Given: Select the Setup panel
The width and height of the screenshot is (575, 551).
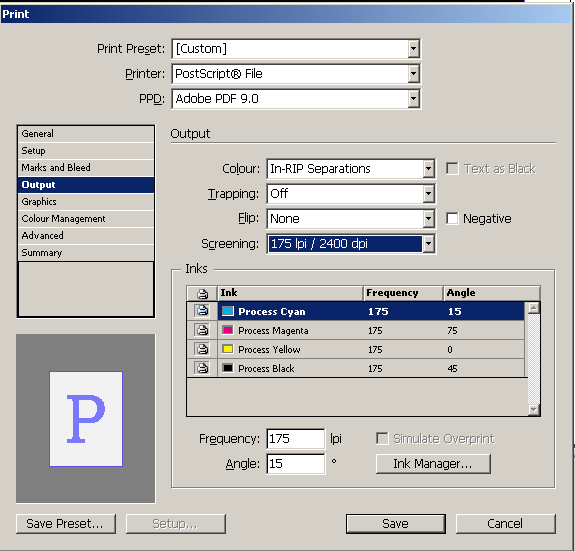Looking at the screenshot, I should tap(86, 151).
